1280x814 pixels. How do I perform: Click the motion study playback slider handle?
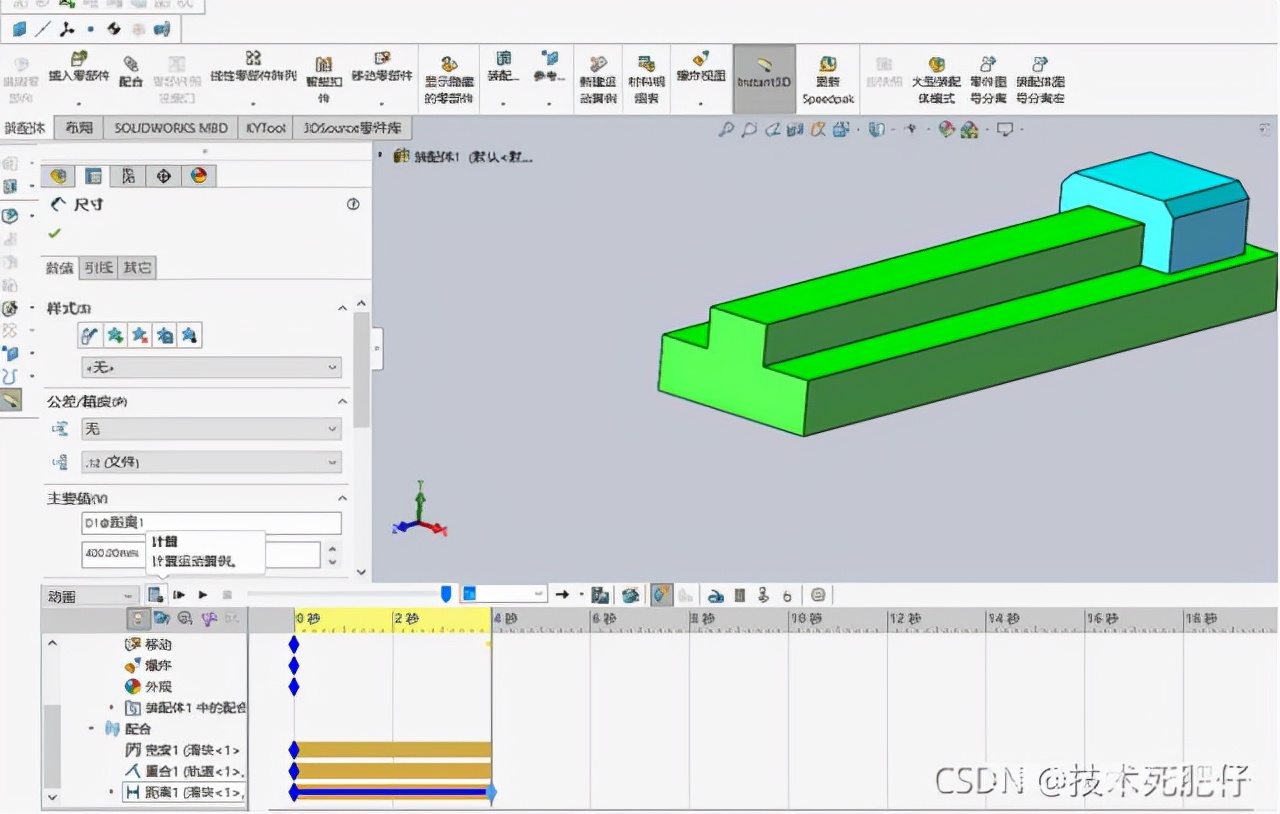[x=446, y=594]
